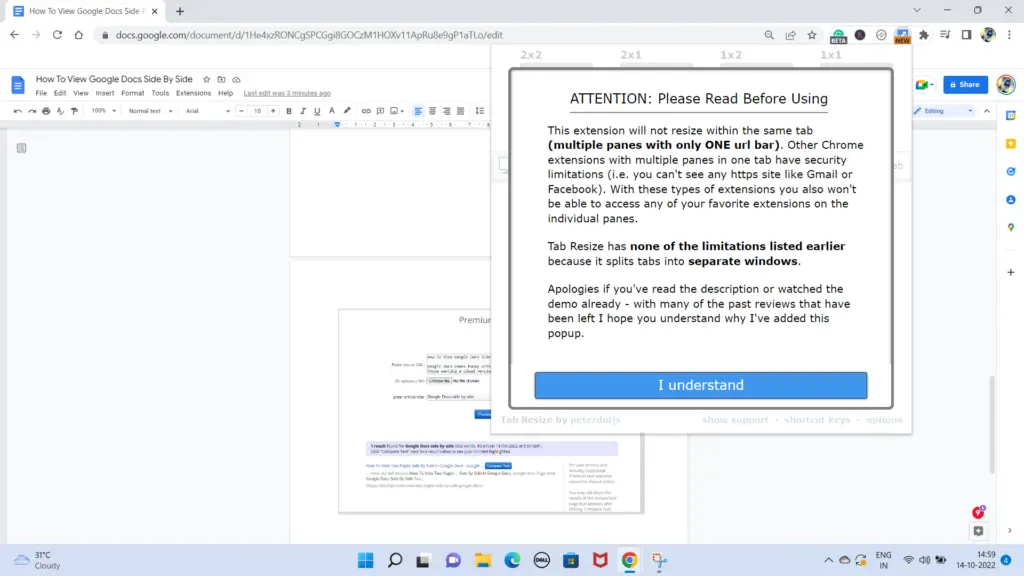1024x576 pixels.
Task: Check the cloud document status icon
Action: point(236,80)
